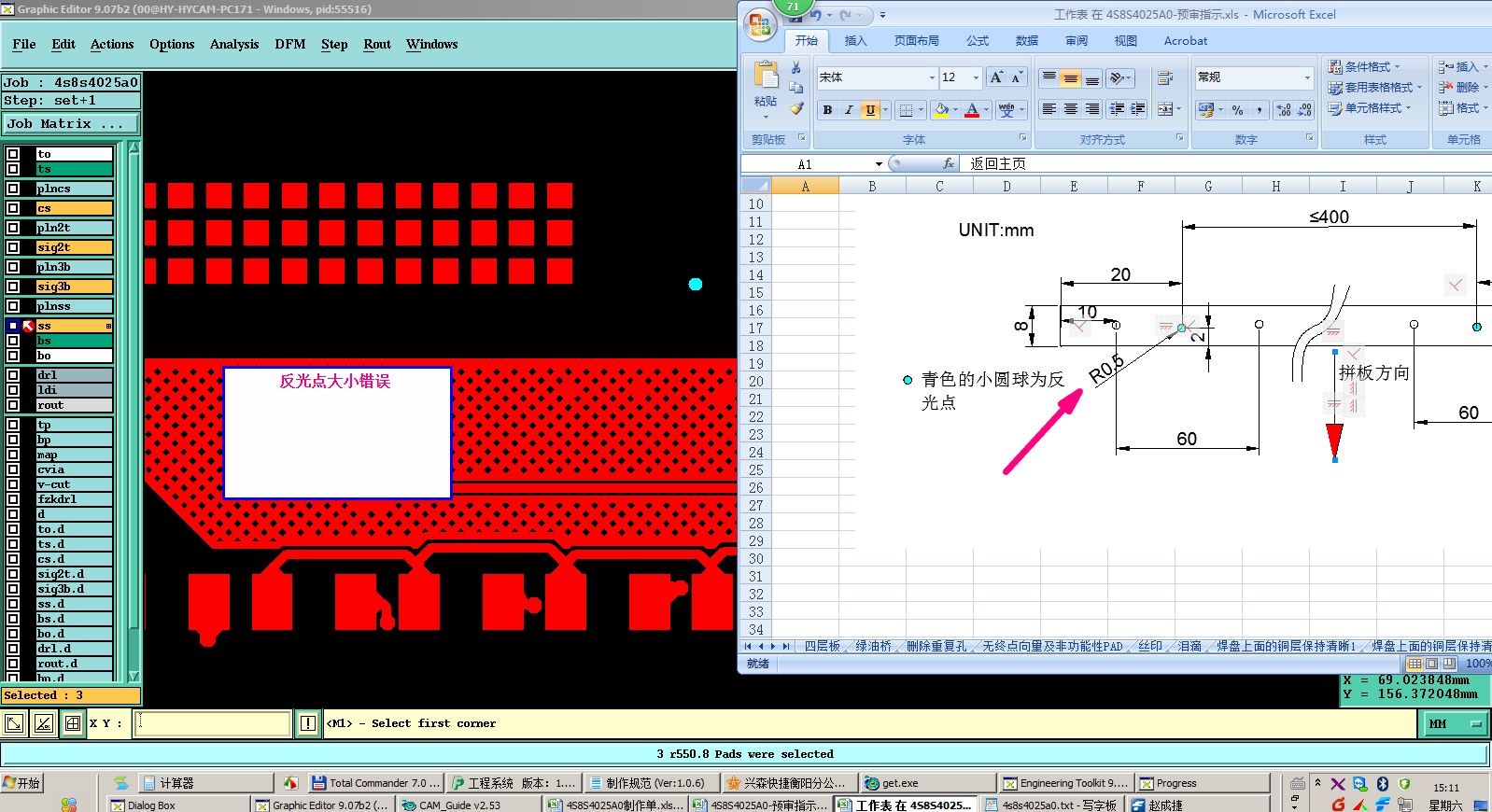Screen dimensions: 1492x812
Task: Open the Rout menu
Action: pos(377,44)
